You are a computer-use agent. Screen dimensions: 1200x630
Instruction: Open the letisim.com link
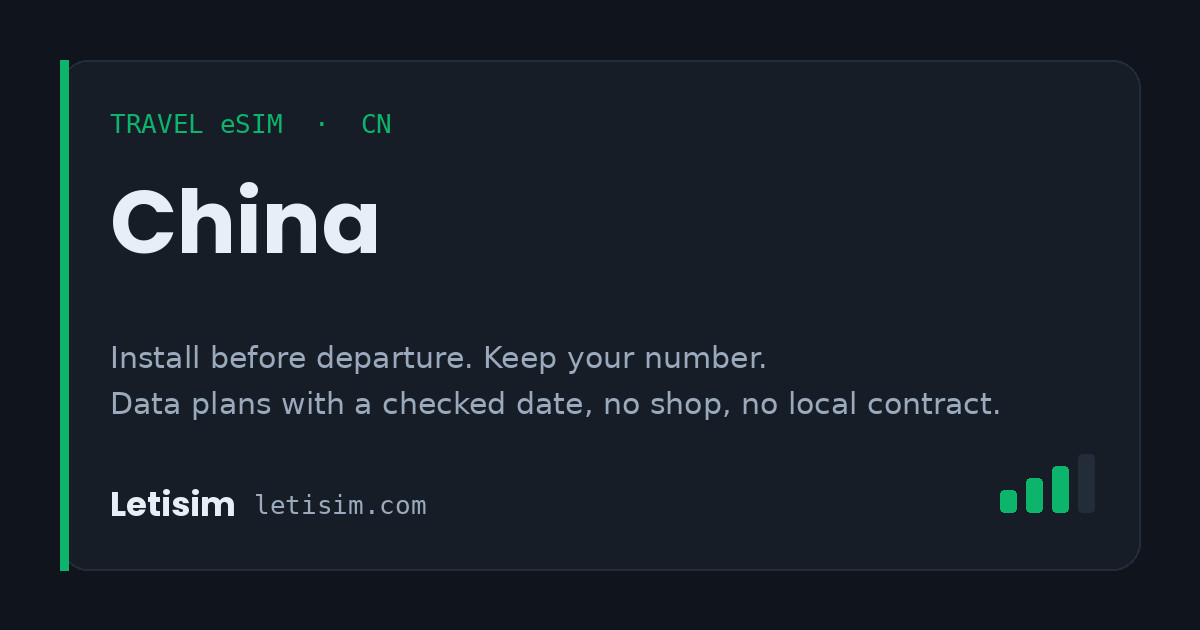(x=340, y=506)
